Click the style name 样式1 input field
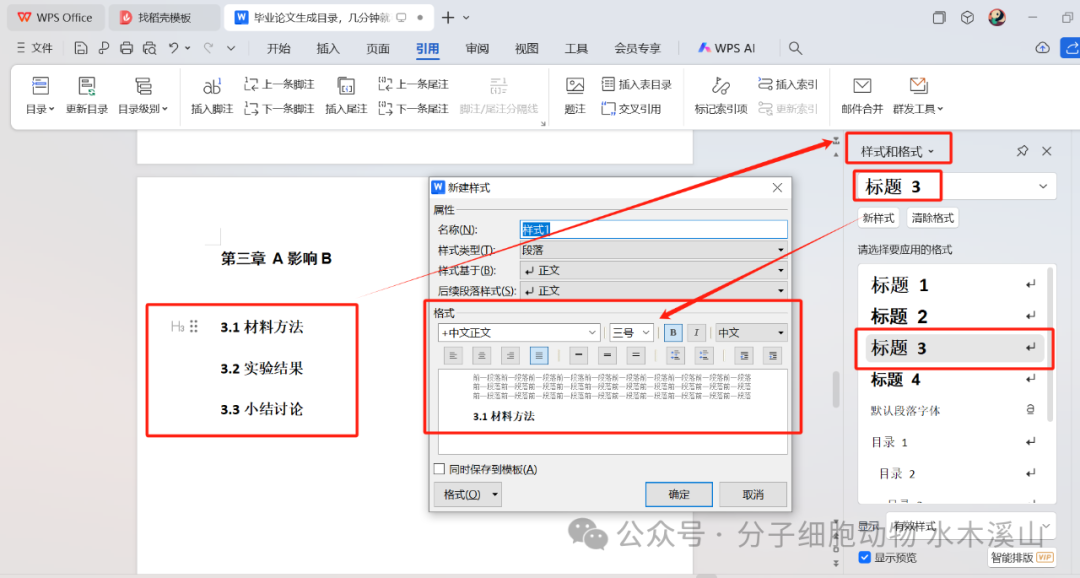 [x=653, y=229]
